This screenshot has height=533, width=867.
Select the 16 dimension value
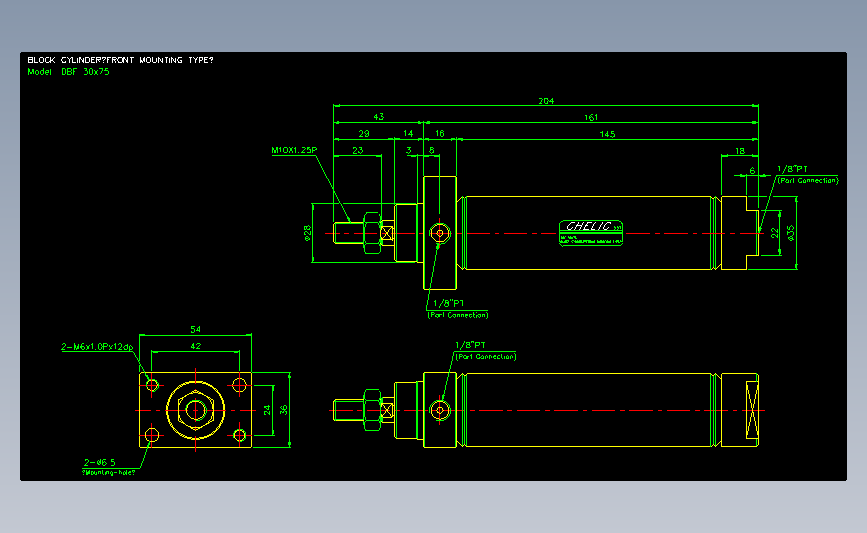tap(440, 133)
